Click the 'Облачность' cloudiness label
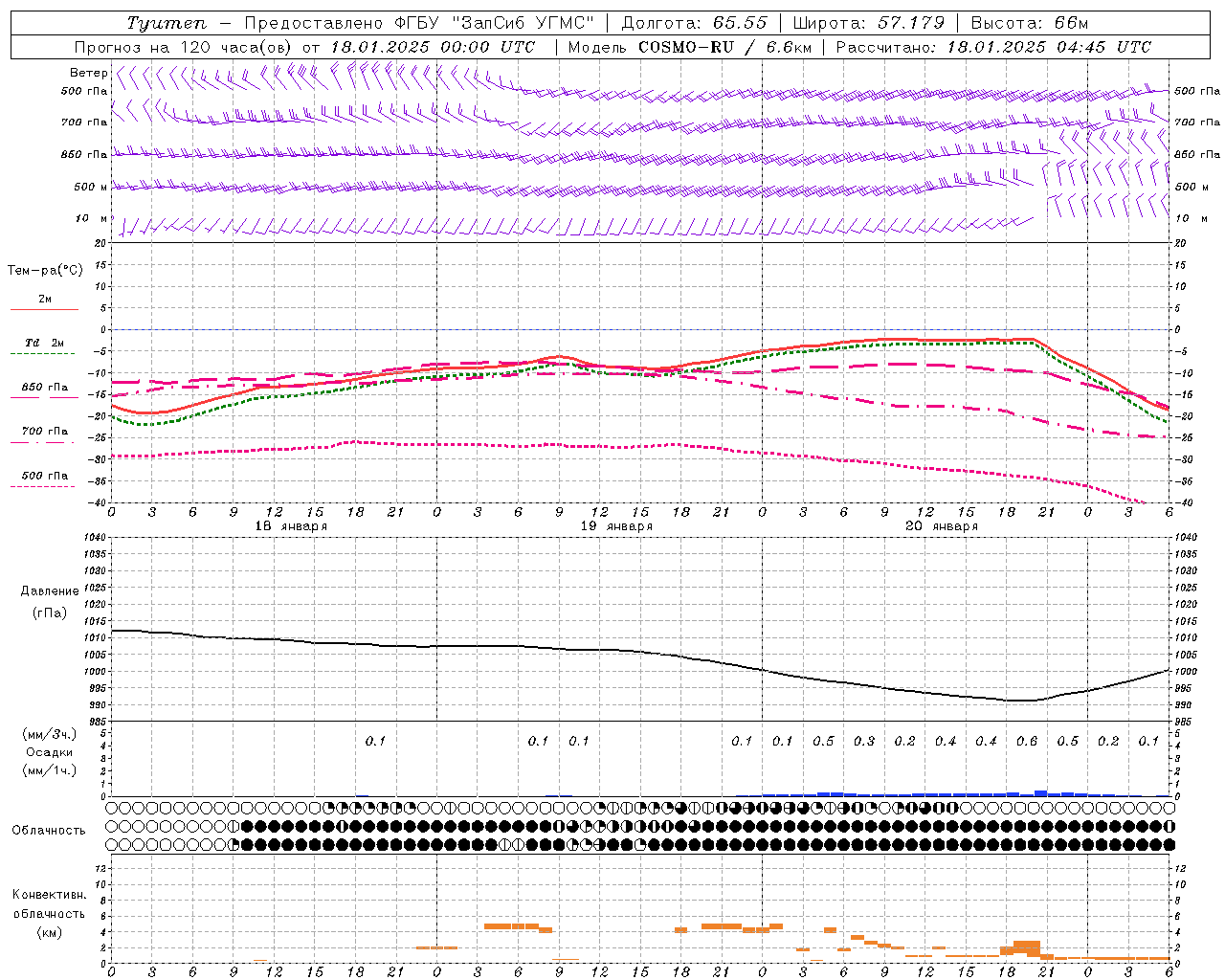The width and height of the screenshot is (1225, 980). point(49,831)
